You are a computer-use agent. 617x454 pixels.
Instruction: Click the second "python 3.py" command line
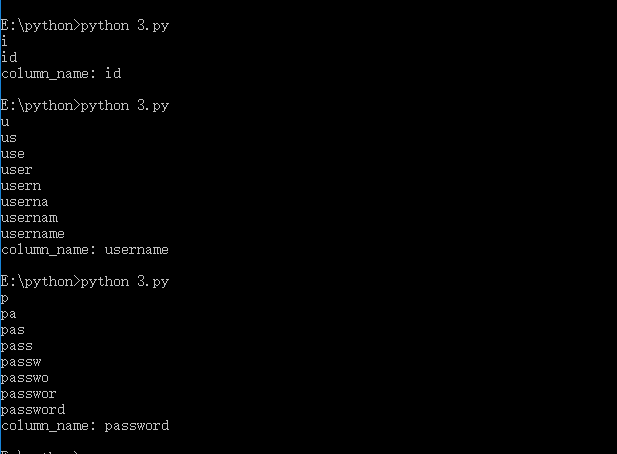click(x=85, y=105)
